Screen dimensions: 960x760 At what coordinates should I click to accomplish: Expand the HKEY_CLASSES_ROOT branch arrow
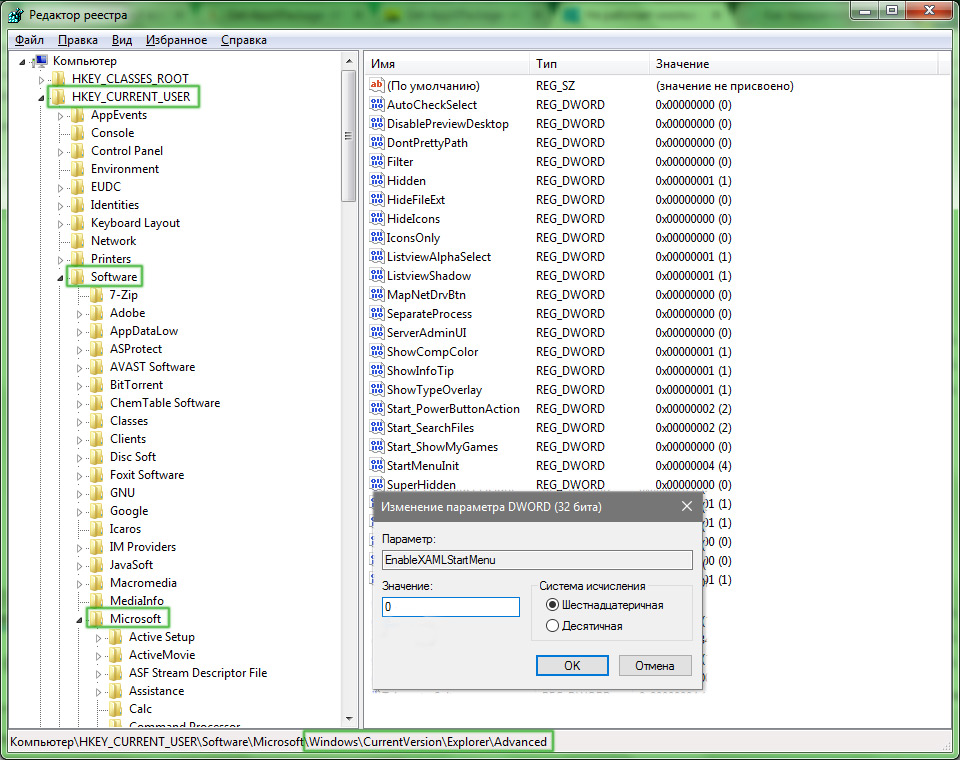[41, 79]
